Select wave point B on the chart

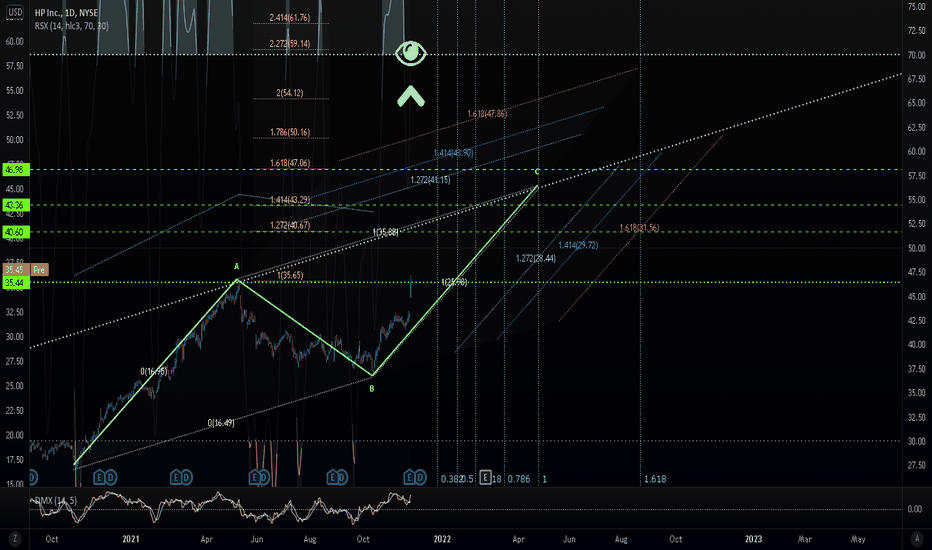pos(372,388)
